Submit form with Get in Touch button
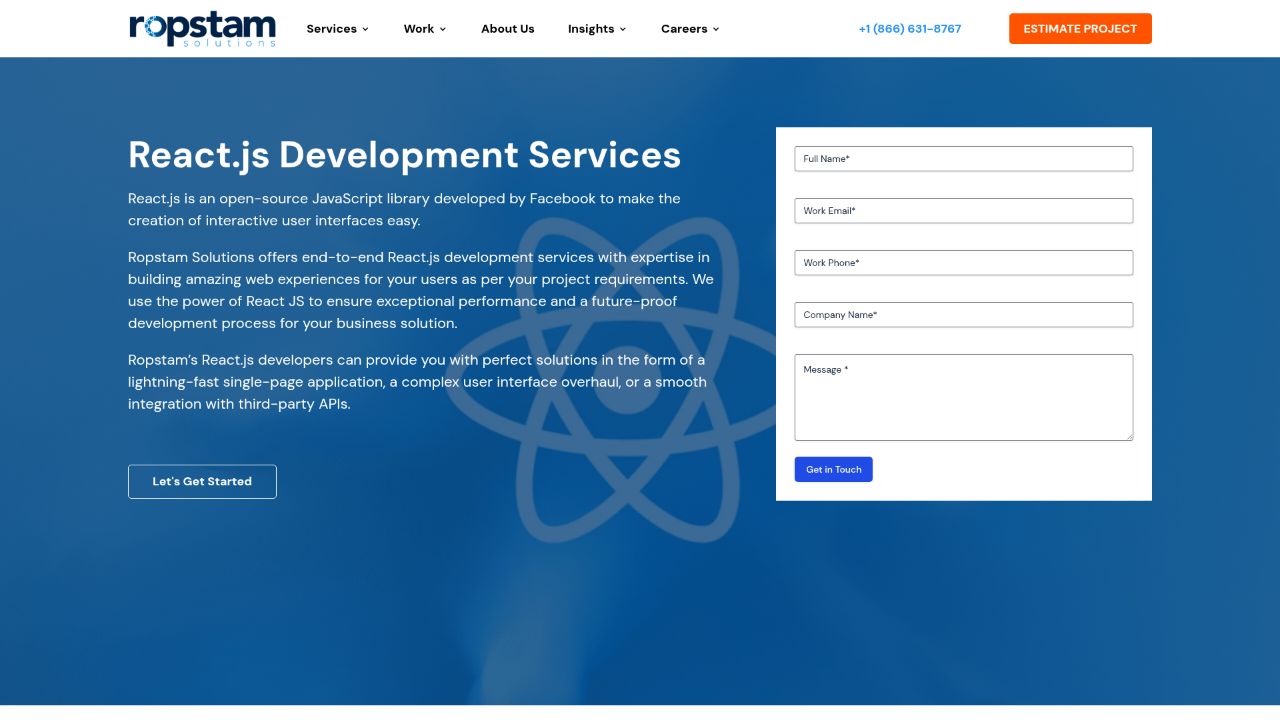Image resolution: width=1280 pixels, height=720 pixels. coord(833,469)
